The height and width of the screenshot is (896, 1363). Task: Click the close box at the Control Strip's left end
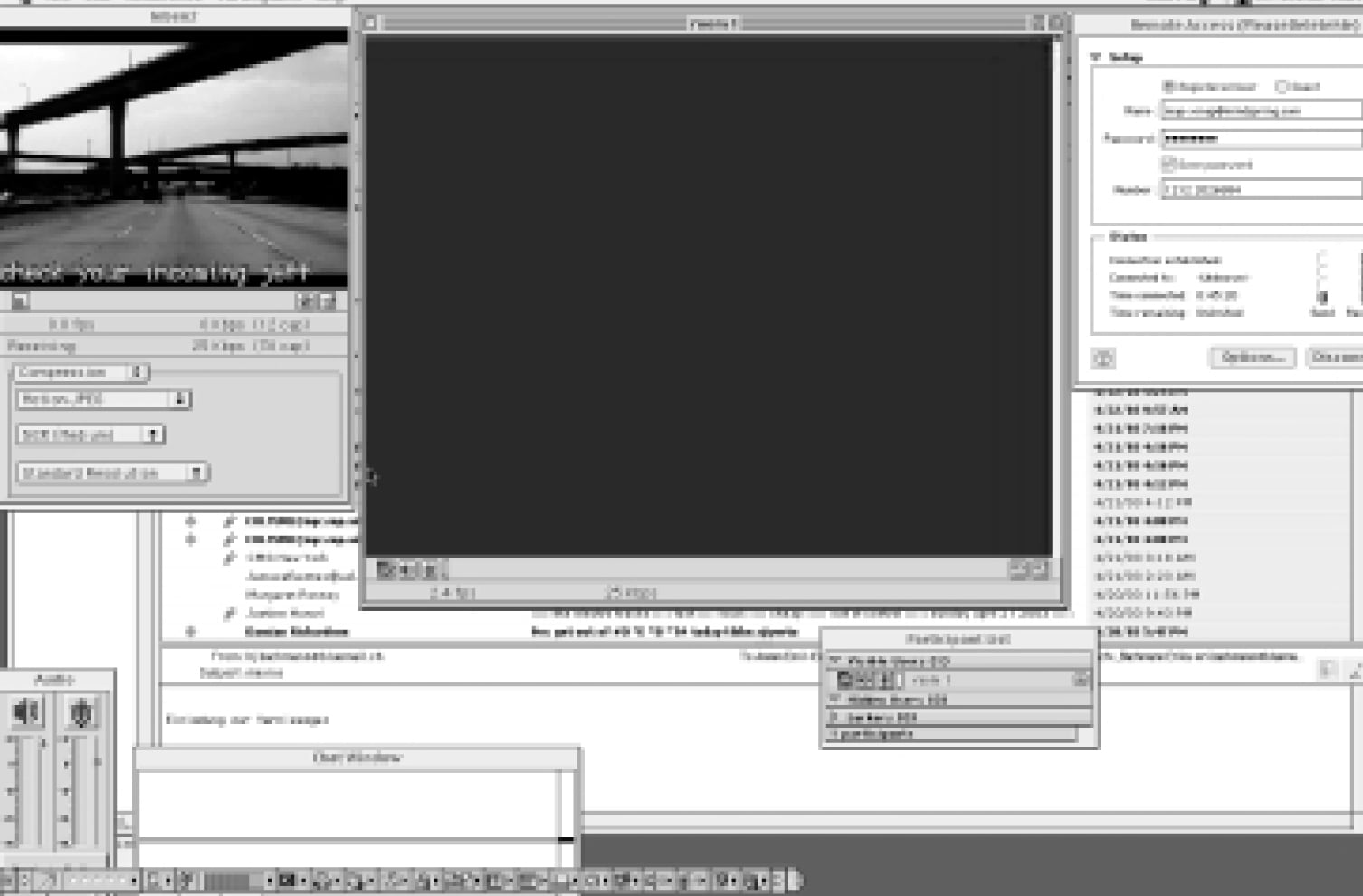[6, 880]
